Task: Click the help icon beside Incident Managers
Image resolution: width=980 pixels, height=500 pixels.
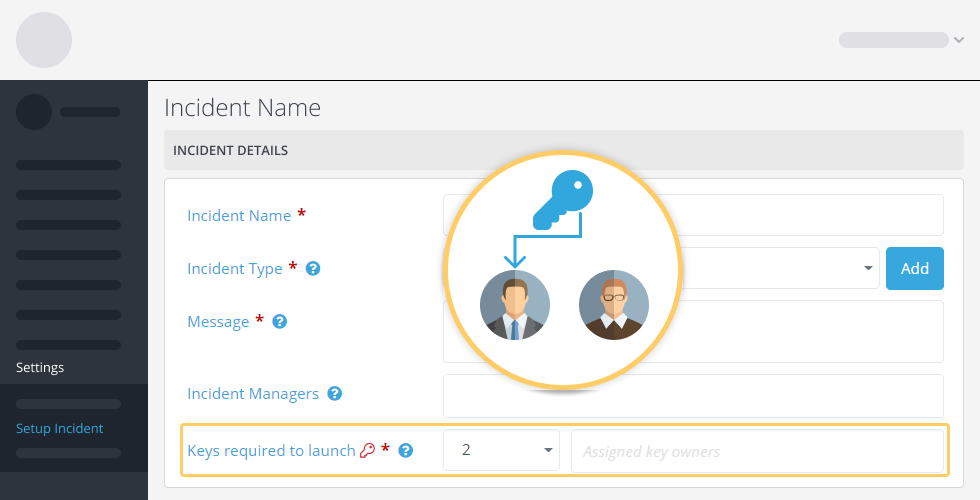Action: 334,394
